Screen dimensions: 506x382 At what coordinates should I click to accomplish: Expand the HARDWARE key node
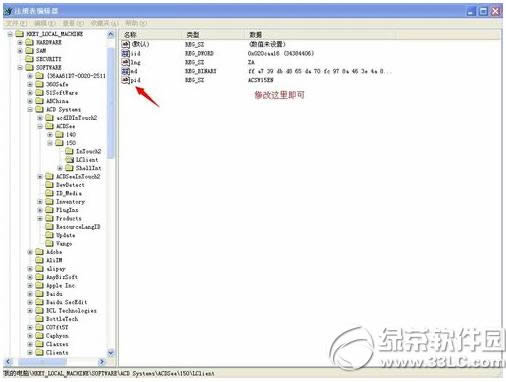20,42
